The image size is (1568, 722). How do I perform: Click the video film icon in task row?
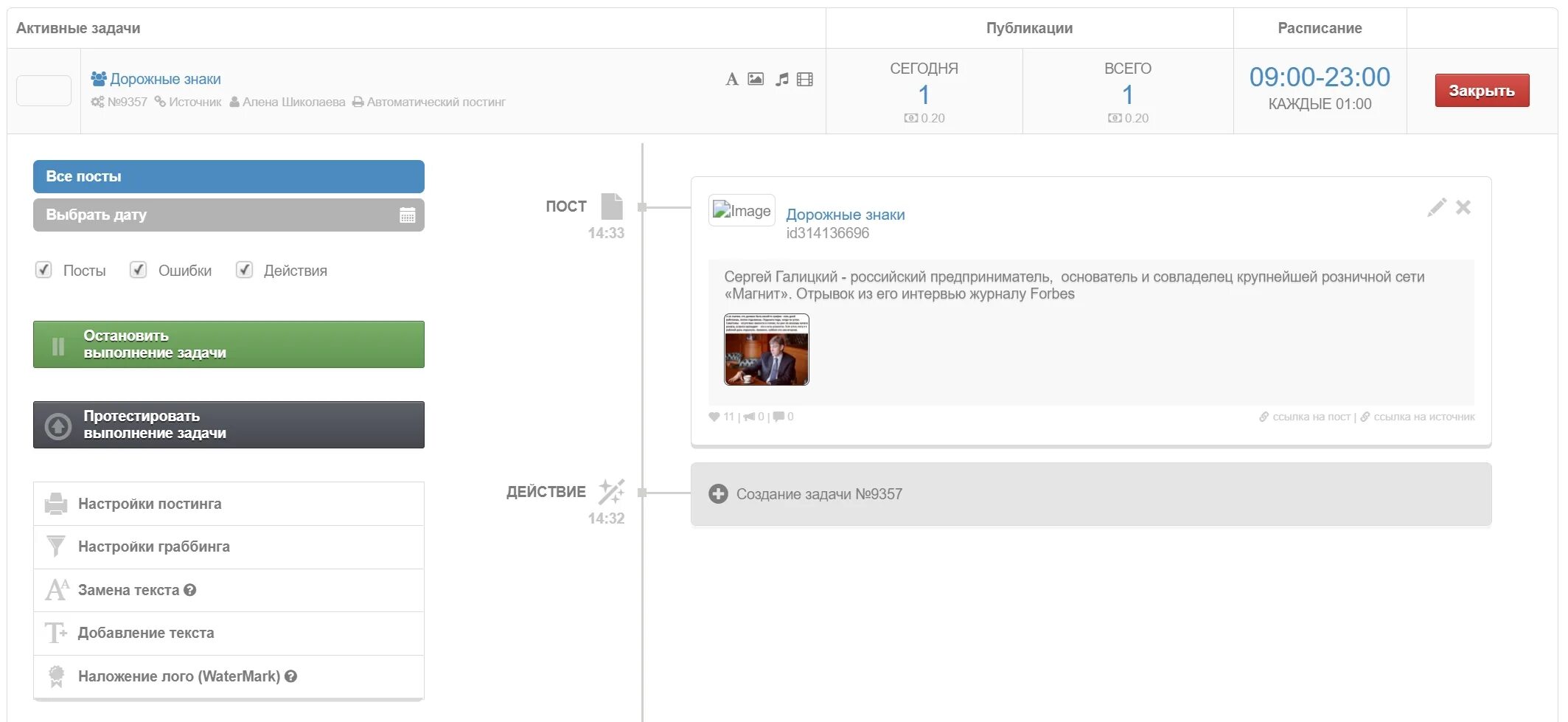805,80
